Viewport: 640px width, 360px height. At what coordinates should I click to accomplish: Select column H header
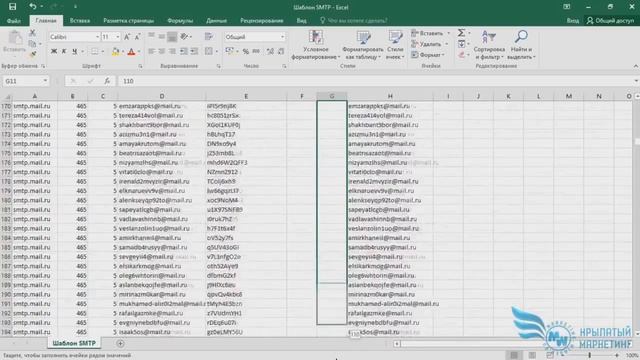click(x=390, y=96)
